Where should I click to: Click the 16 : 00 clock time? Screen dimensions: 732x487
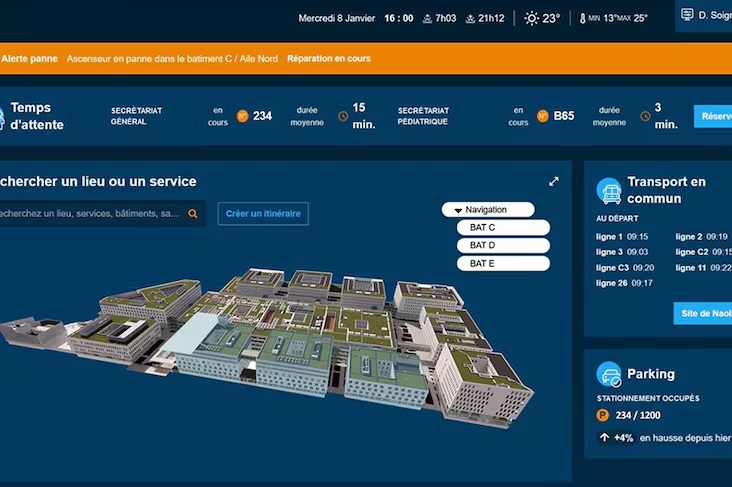click(399, 19)
